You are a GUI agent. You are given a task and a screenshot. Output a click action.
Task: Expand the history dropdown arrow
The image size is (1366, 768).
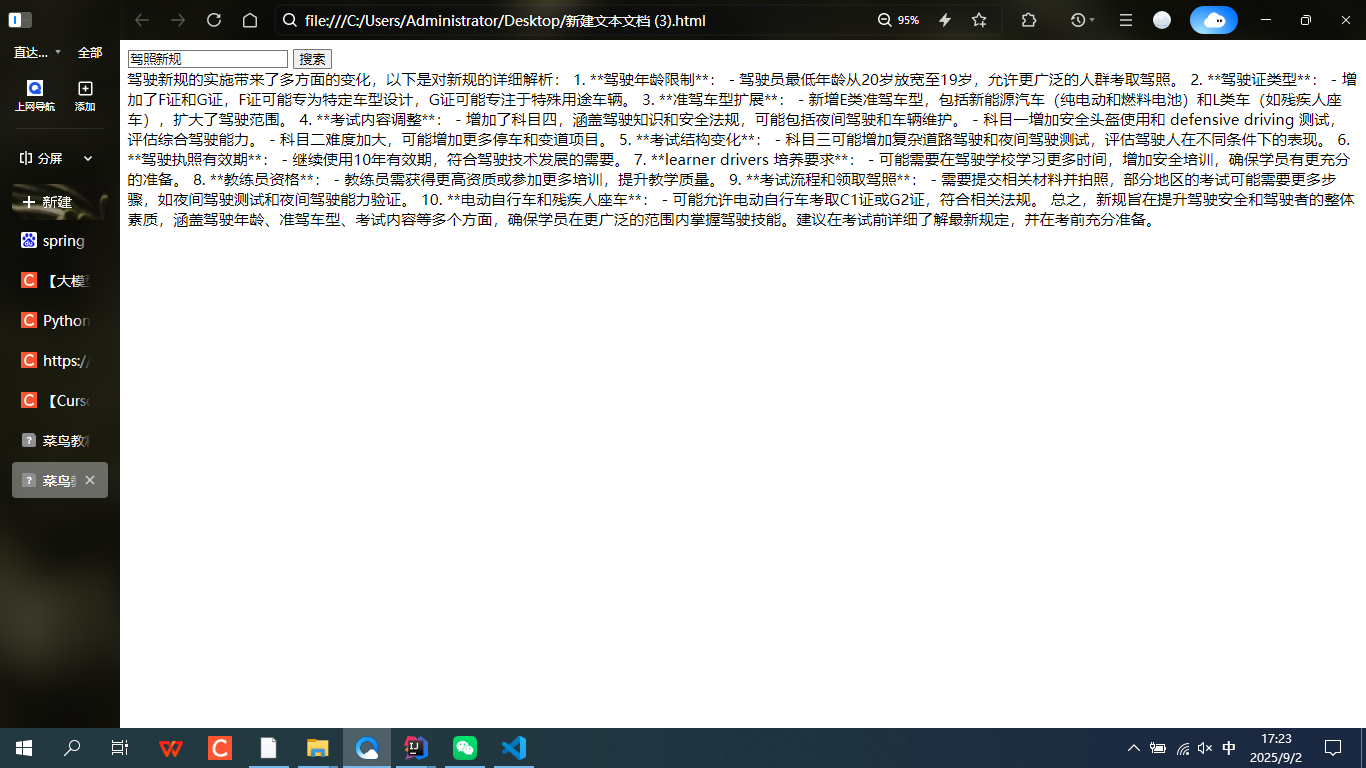pos(1092,20)
